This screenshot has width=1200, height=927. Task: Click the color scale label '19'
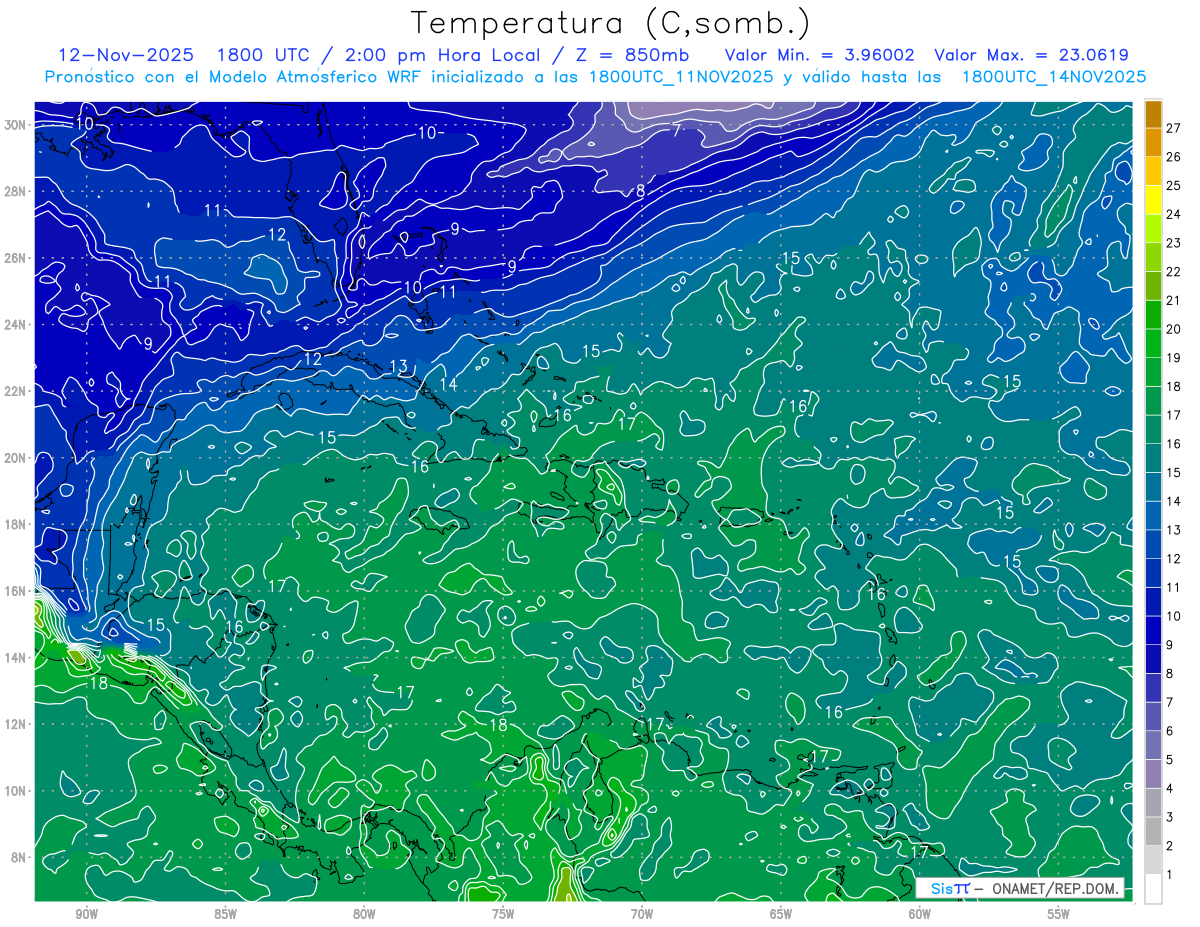pos(1174,358)
